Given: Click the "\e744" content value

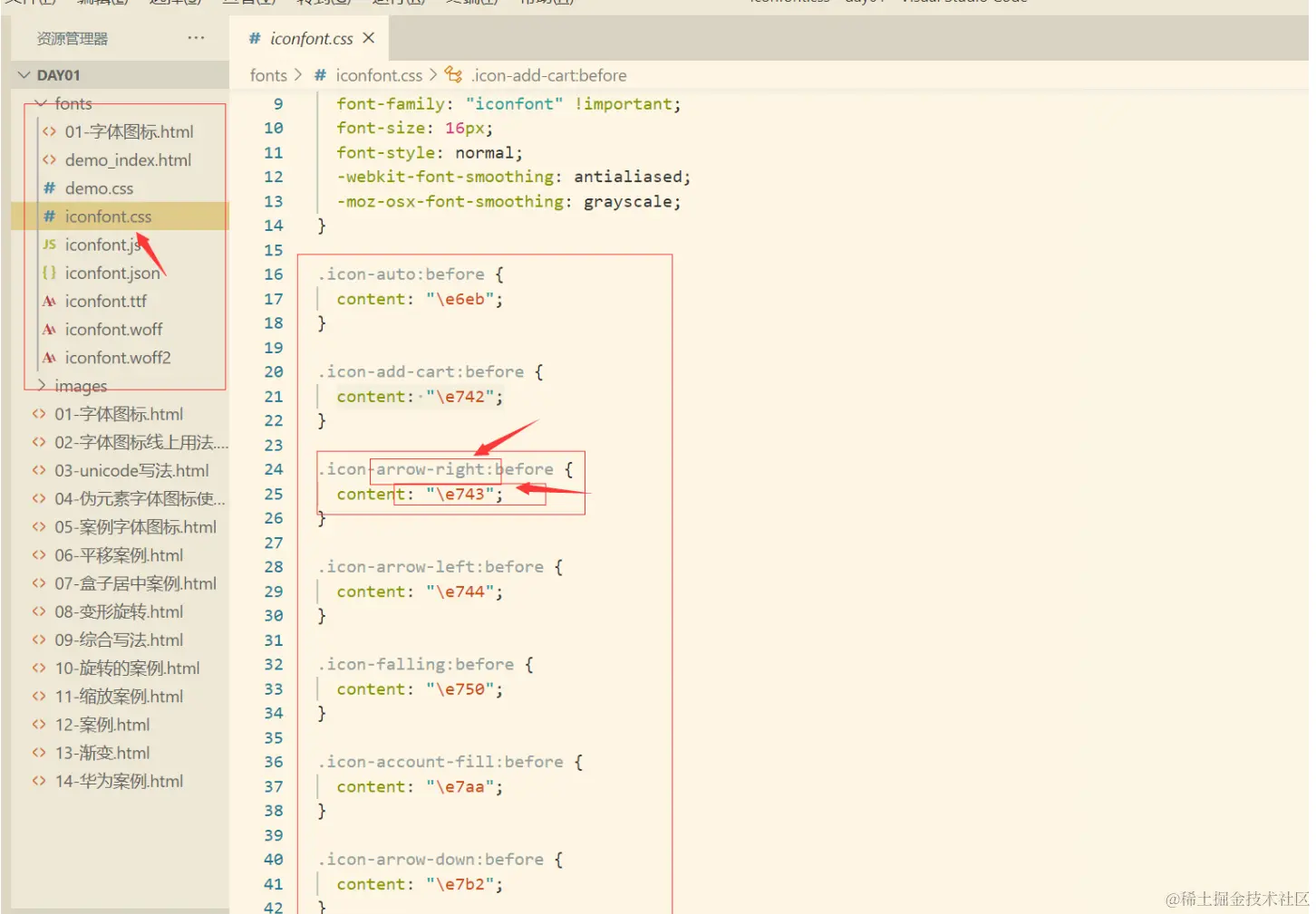Looking at the screenshot, I should tap(460, 592).
